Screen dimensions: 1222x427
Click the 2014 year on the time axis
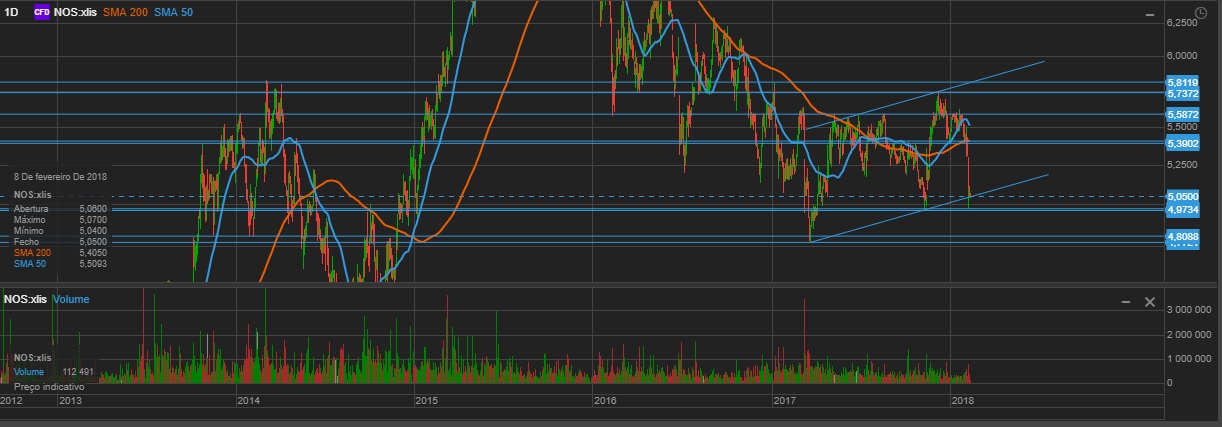pyautogui.click(x=248, y=400)
